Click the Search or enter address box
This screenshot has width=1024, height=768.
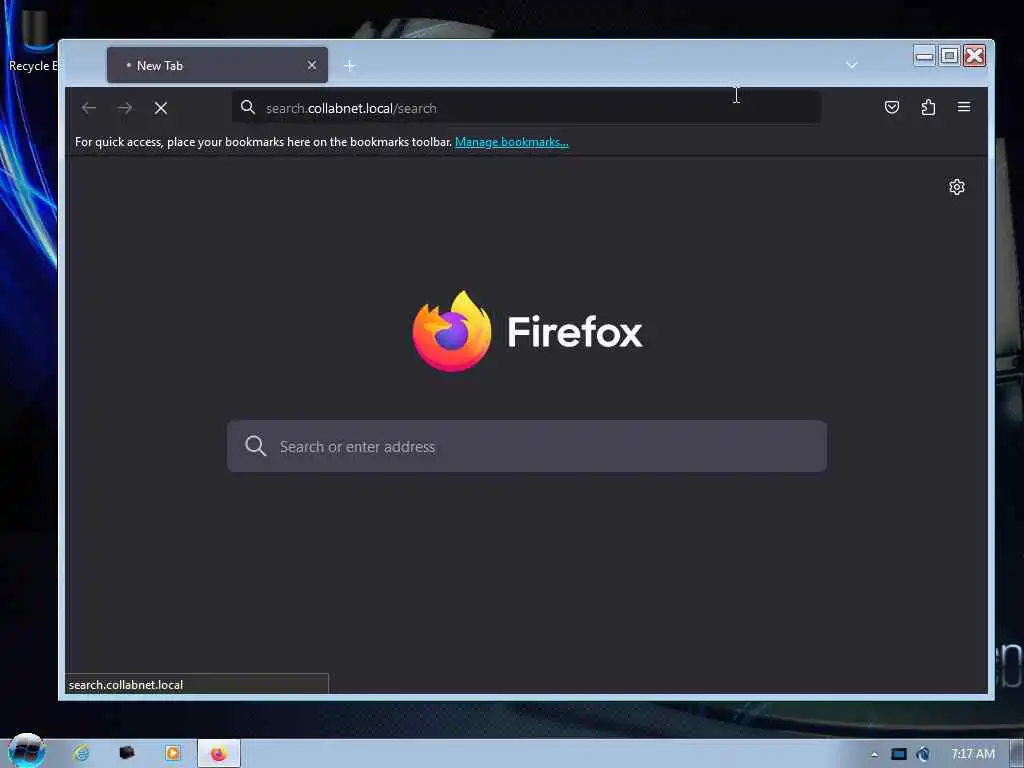(526, 446)
